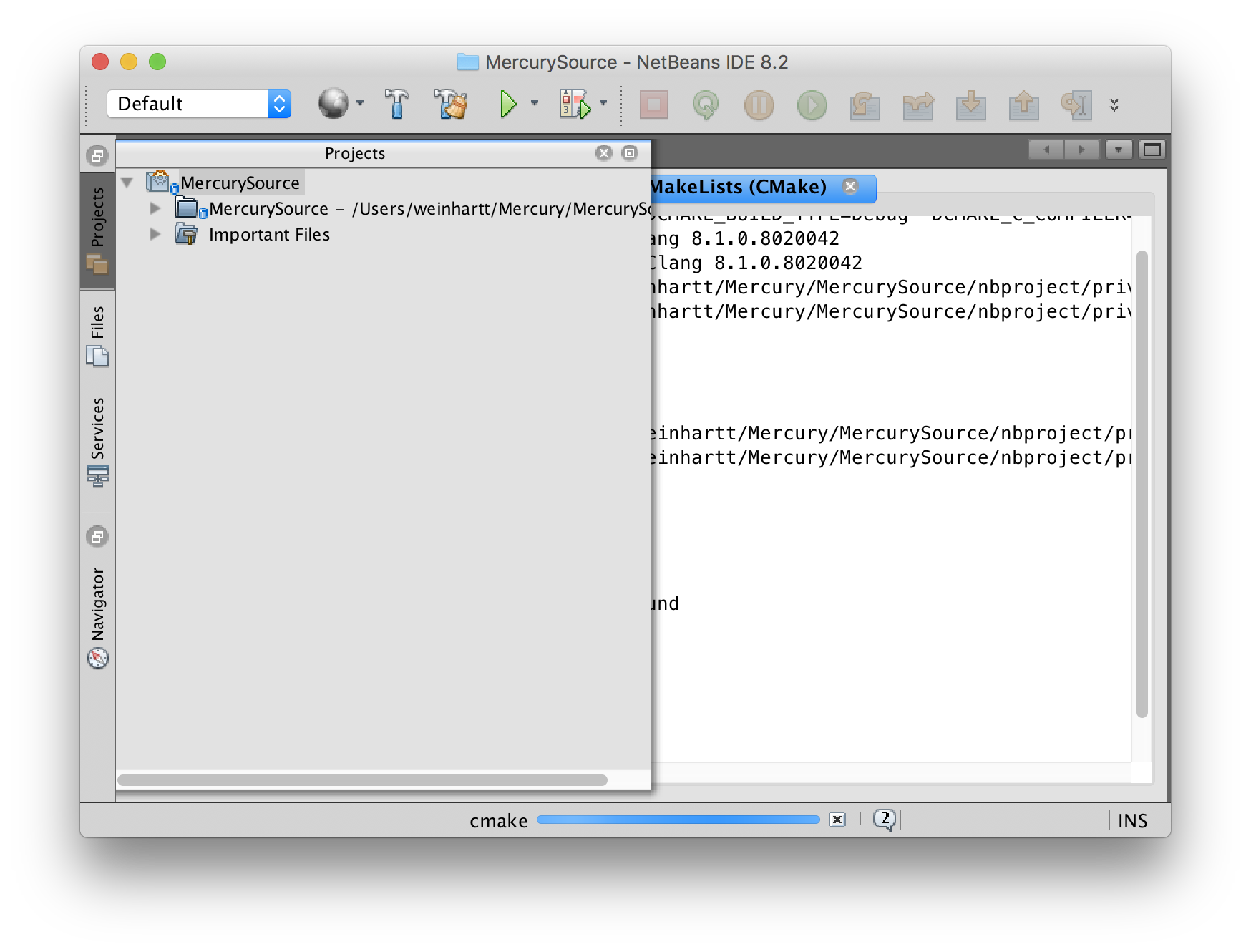Select the Important Files item
This screenshot has height=952, width=1251.
(269, 235)
